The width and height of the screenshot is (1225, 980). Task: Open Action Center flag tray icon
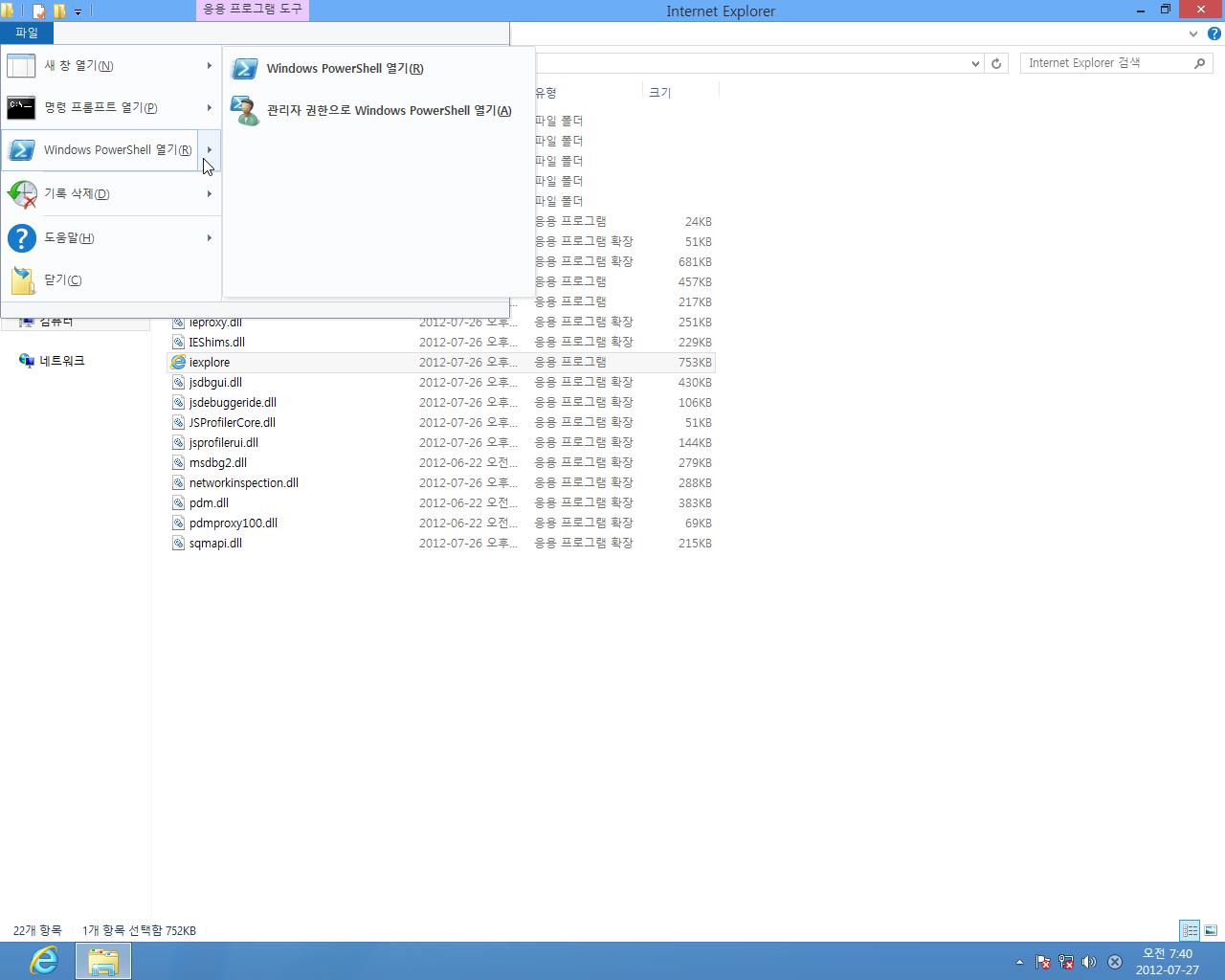1043,962
